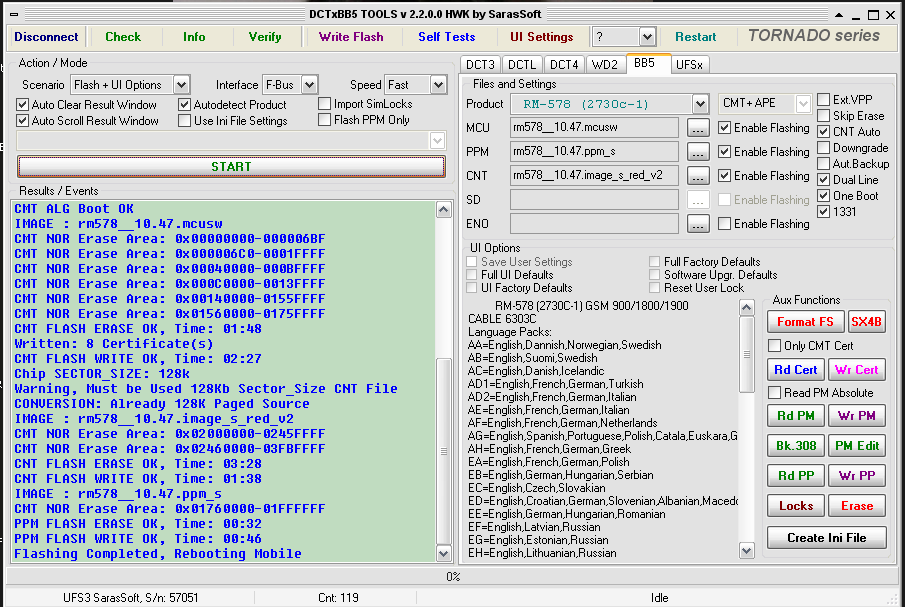
Task: Expand the empty combo box above START
Action: pyautogui.click(x=437, y=140)
